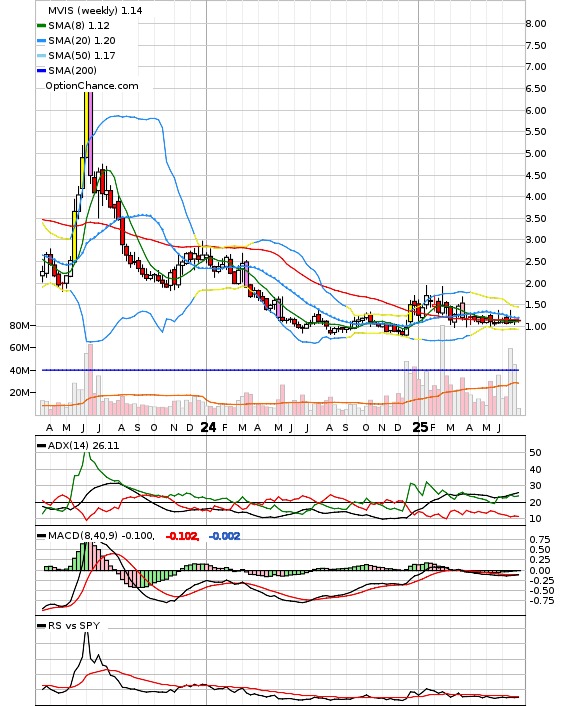Click the blue SMA(20) legend color marker

pyautogui.click(x=41, y=41)
